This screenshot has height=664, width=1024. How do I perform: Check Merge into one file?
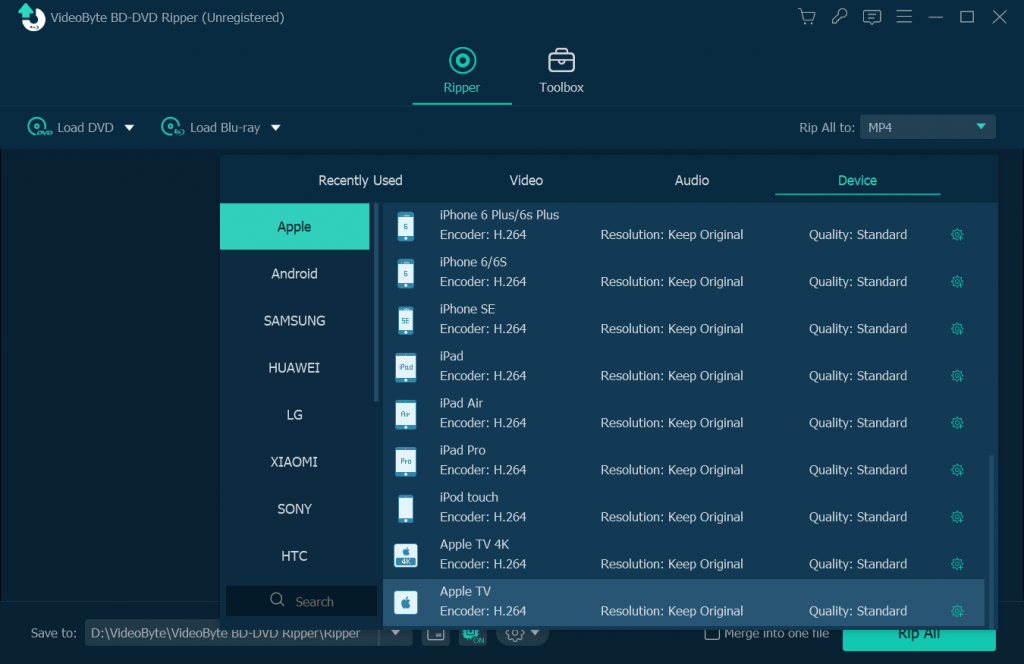[712, 633]
